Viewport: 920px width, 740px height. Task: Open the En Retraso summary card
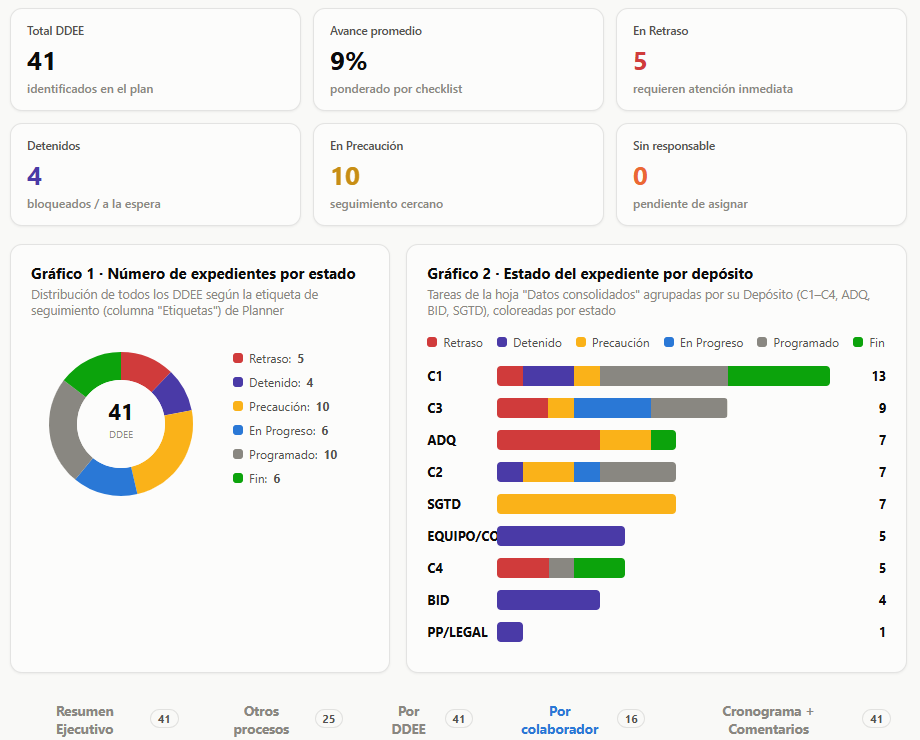(761, 59)
